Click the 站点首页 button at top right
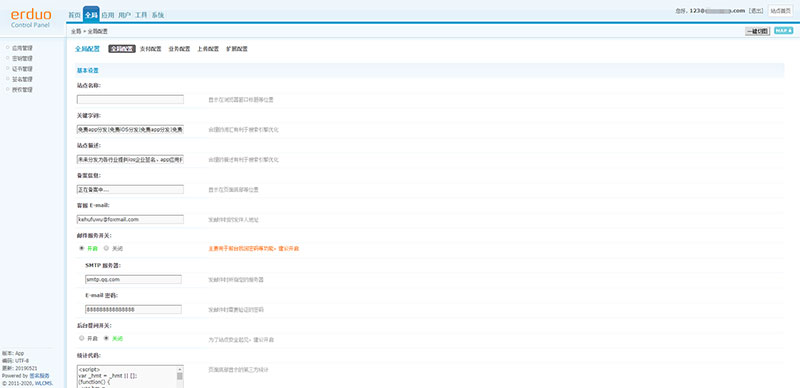 (781, 11)
